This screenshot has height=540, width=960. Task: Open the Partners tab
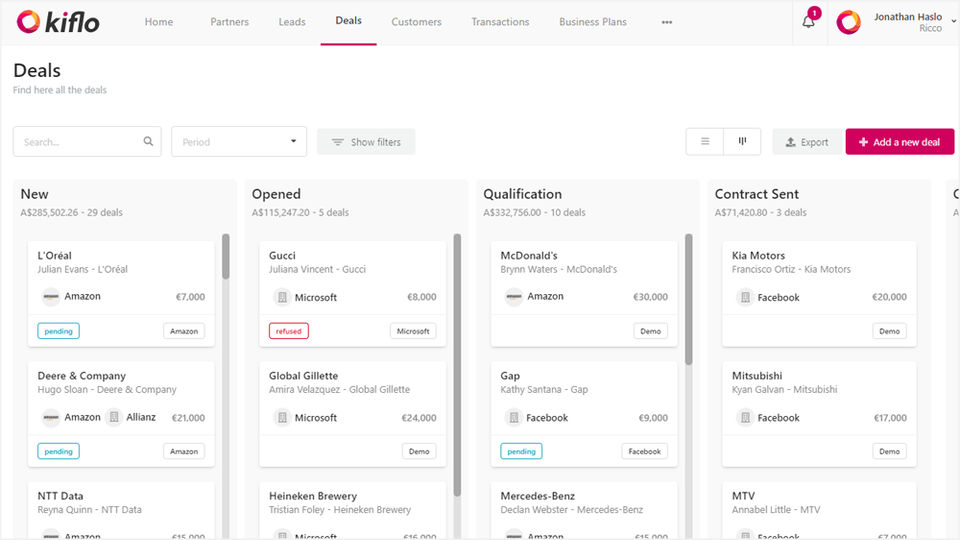tap(230, 22)
